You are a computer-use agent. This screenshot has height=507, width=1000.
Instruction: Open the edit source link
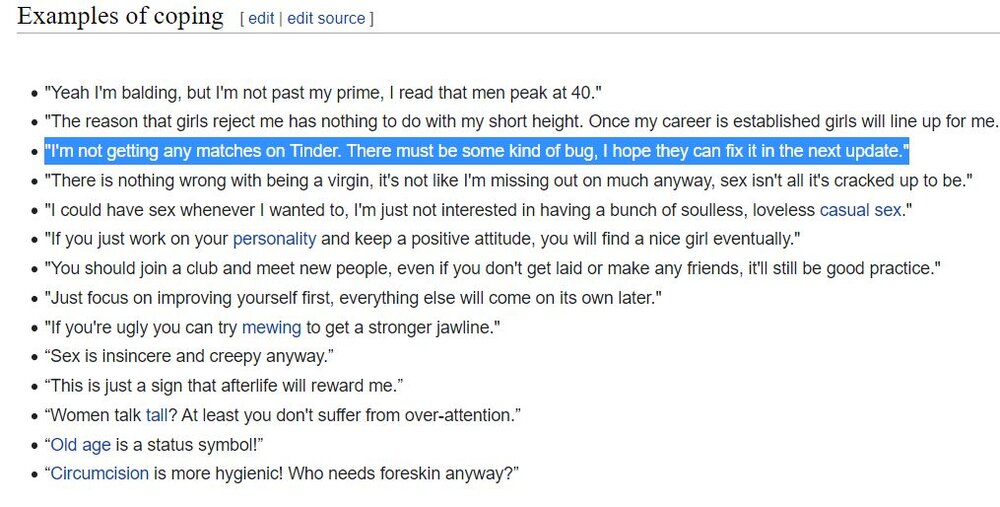tap(326, 18)
